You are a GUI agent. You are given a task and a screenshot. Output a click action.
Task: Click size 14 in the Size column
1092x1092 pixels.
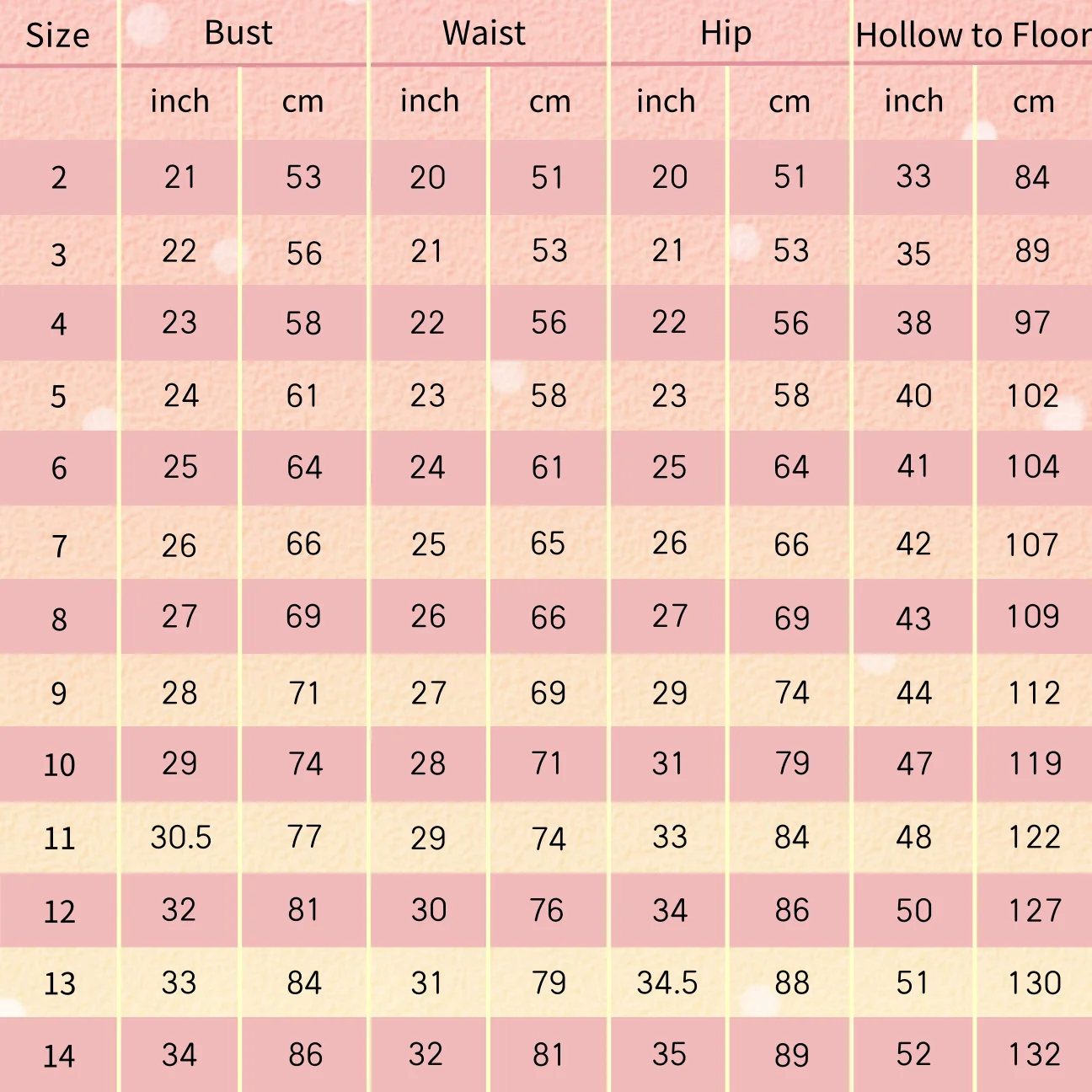click(59, 1056)
